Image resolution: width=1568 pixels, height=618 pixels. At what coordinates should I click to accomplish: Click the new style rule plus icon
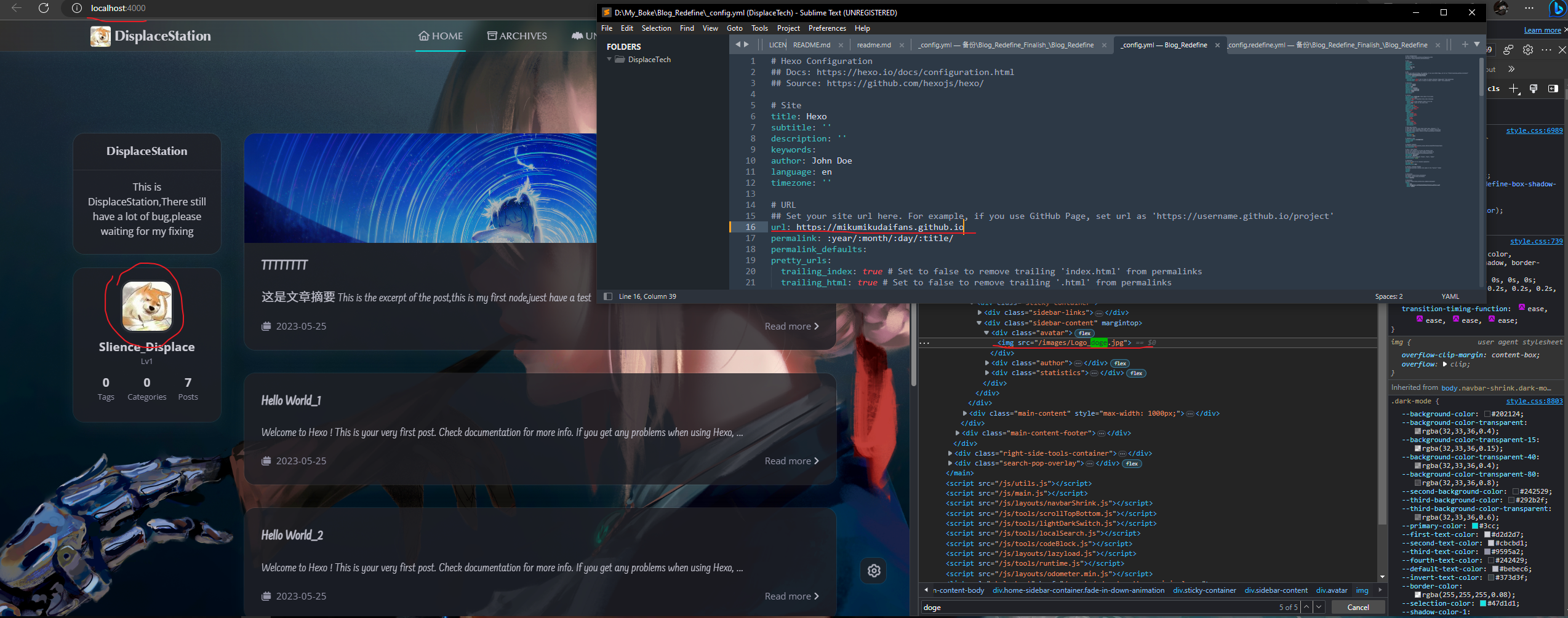click(x=1514, y=89)
